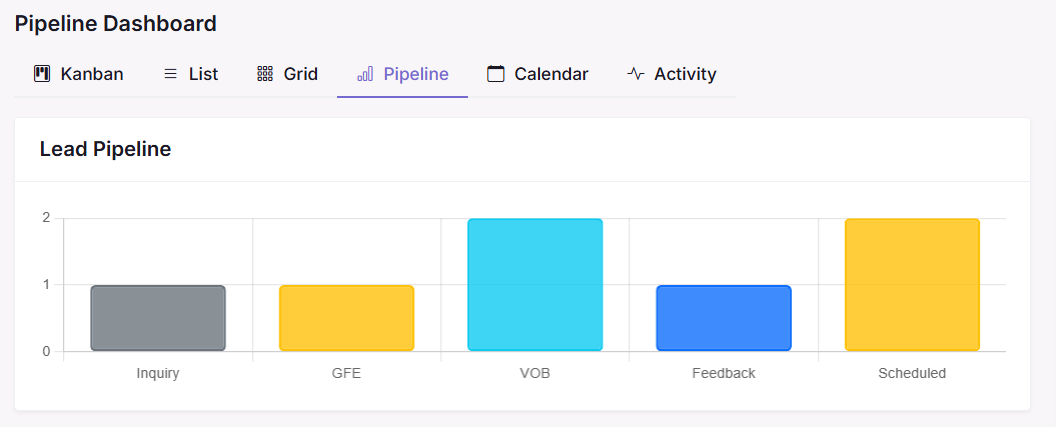
Task: Click the Activity pulse icon
Action: pos(636,74)
